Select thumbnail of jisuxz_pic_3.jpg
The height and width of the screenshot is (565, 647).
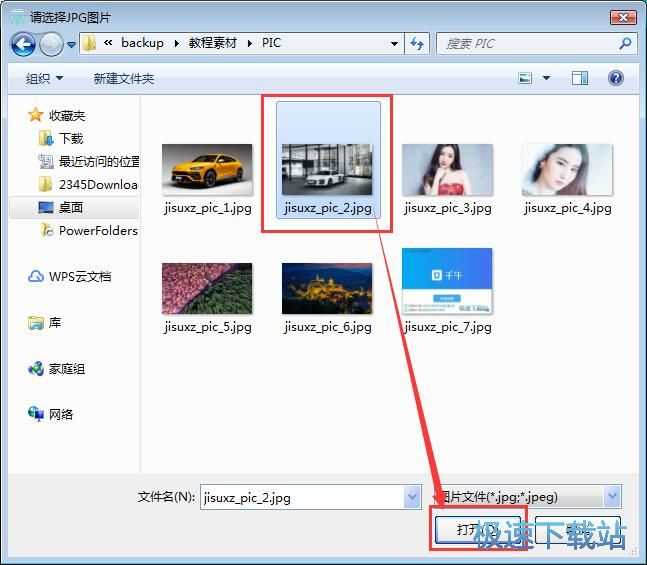pyautogui.click(x=447, y=170)
